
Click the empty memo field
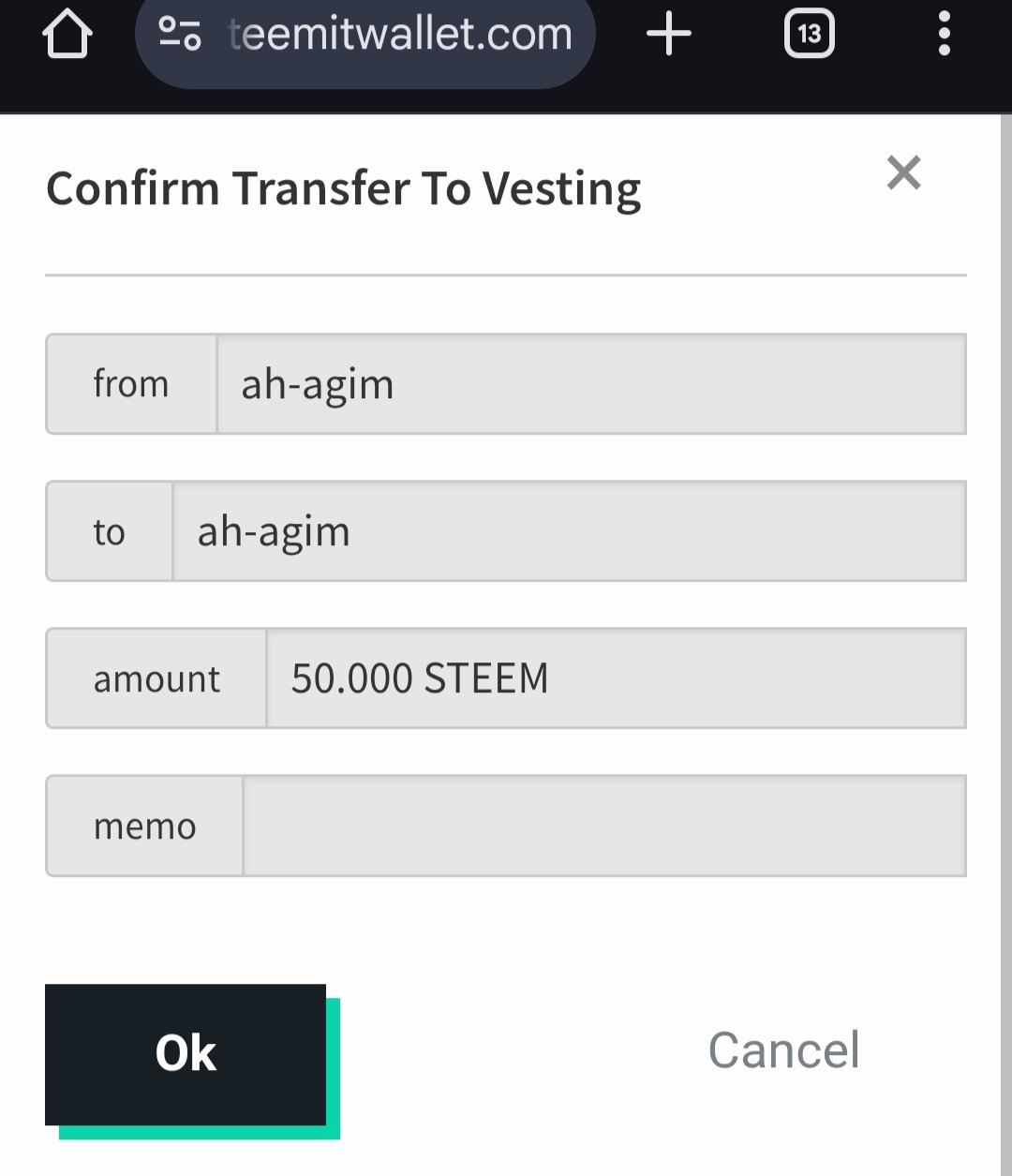click(x=604, y=826)
